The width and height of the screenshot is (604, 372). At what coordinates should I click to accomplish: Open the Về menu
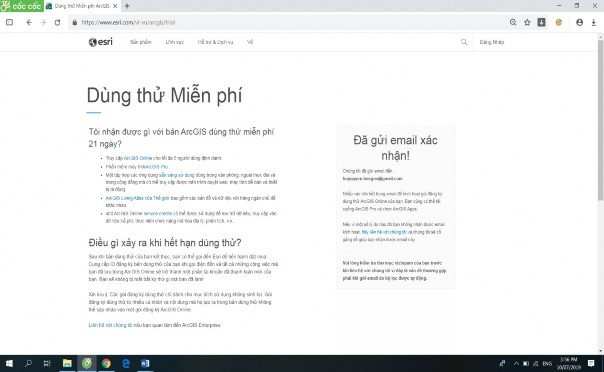pos(250,42)
